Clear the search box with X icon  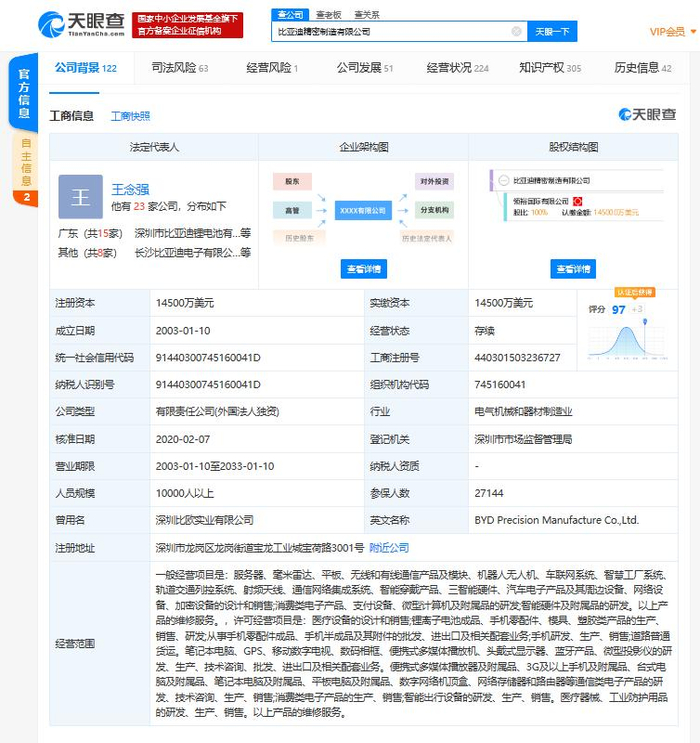[517, 31]
